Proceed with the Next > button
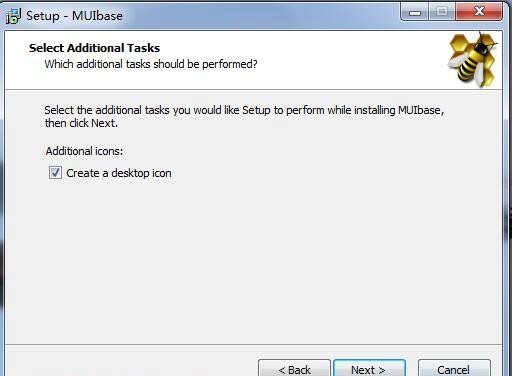512x376 pixels. click(x=369, y=368)
